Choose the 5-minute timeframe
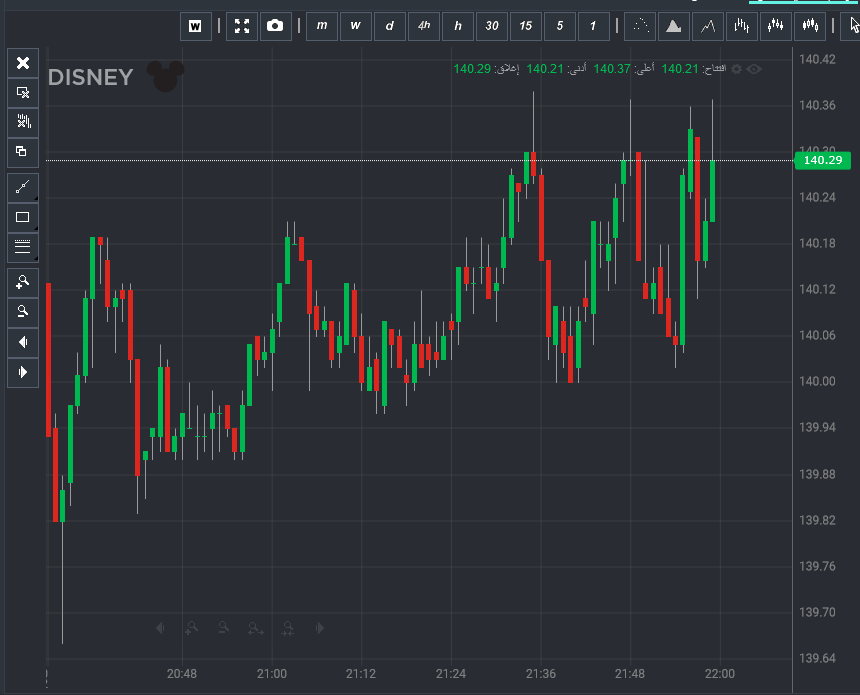Screen dimensions: 860x695 [x=560, y=26]
